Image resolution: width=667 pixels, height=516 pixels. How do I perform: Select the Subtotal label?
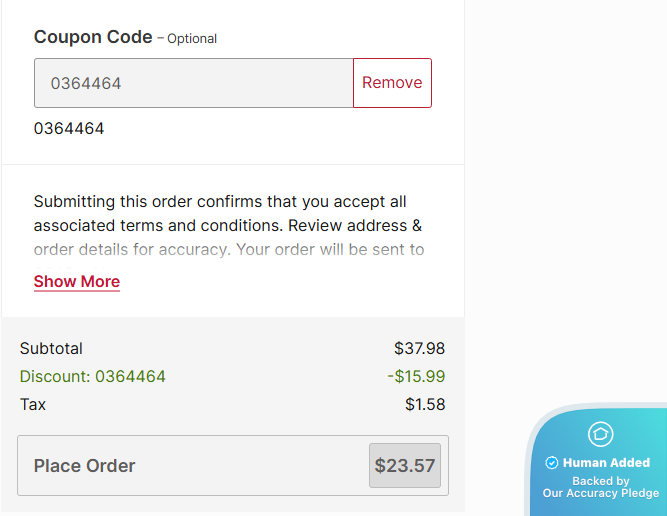click(x=51, y=349)
